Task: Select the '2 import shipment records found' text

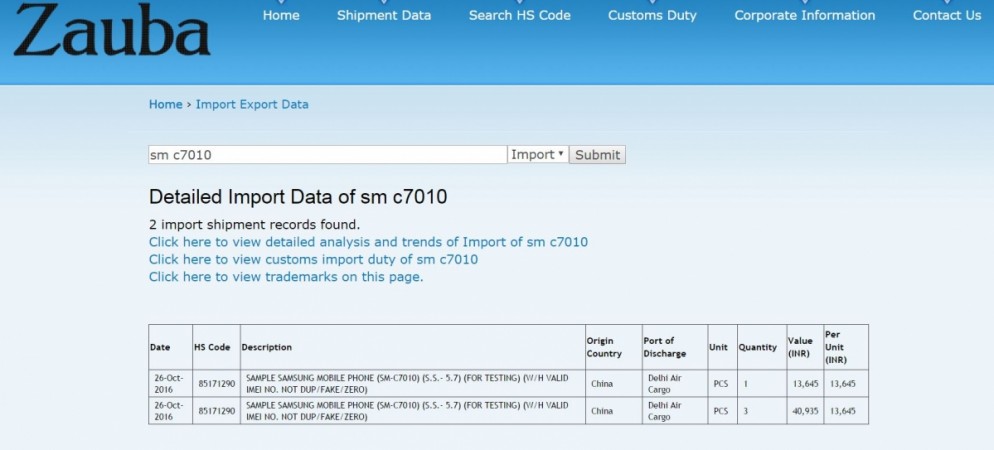Action: (254, 224)
